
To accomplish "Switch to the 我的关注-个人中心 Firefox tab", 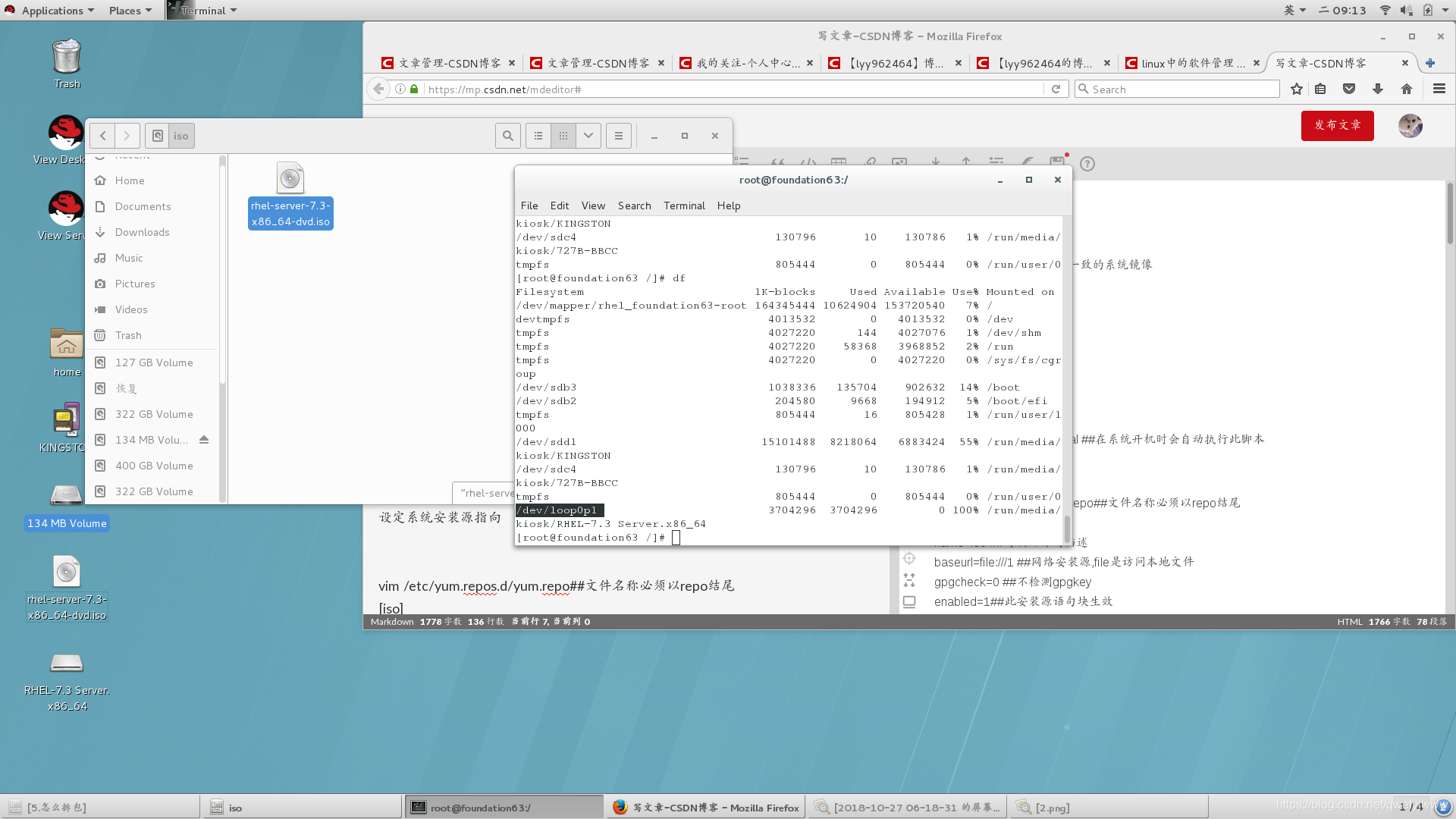I will [x=747, y=63].
